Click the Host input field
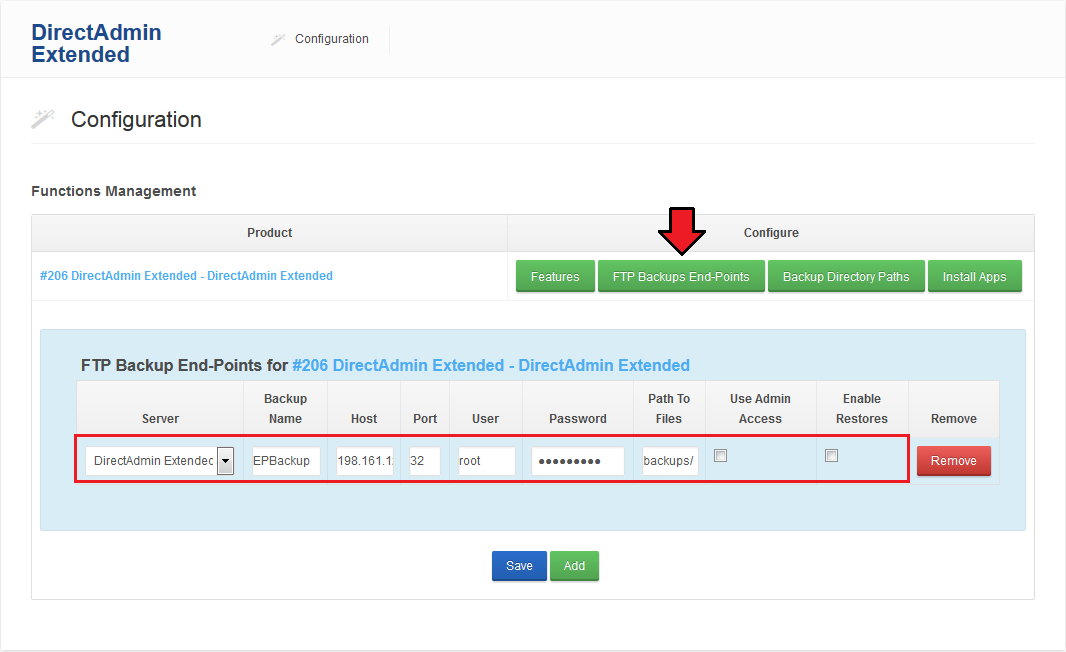 [x=364, y=461]
